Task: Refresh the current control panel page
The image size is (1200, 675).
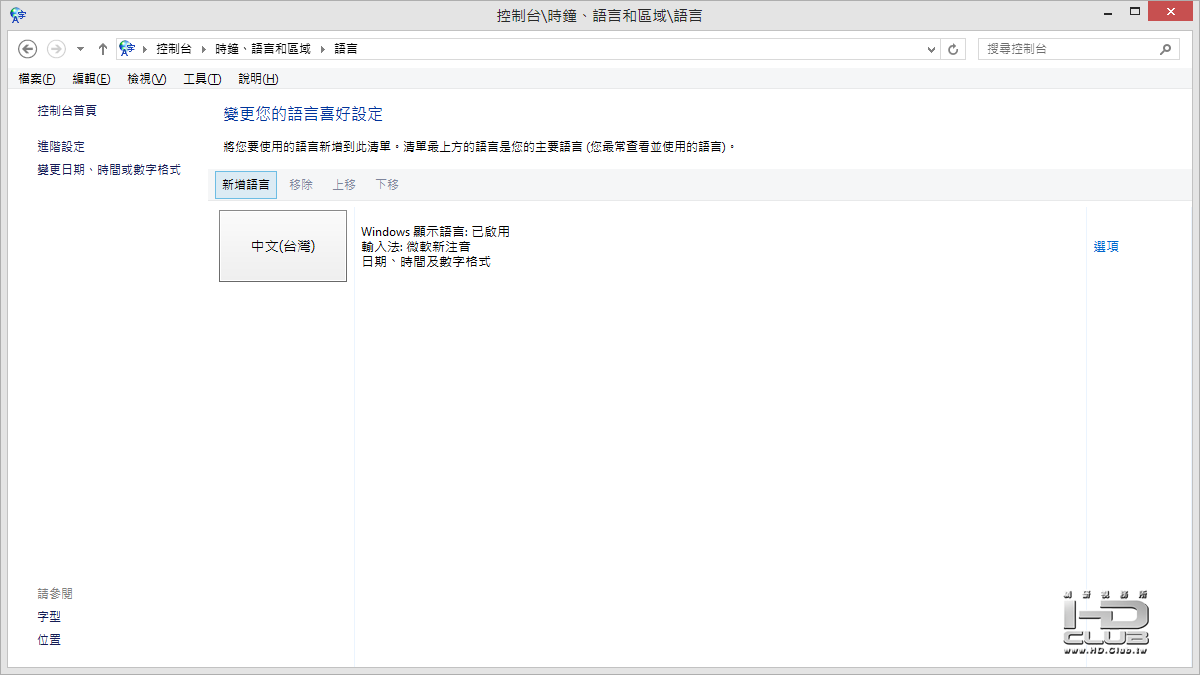Action: 954,49
